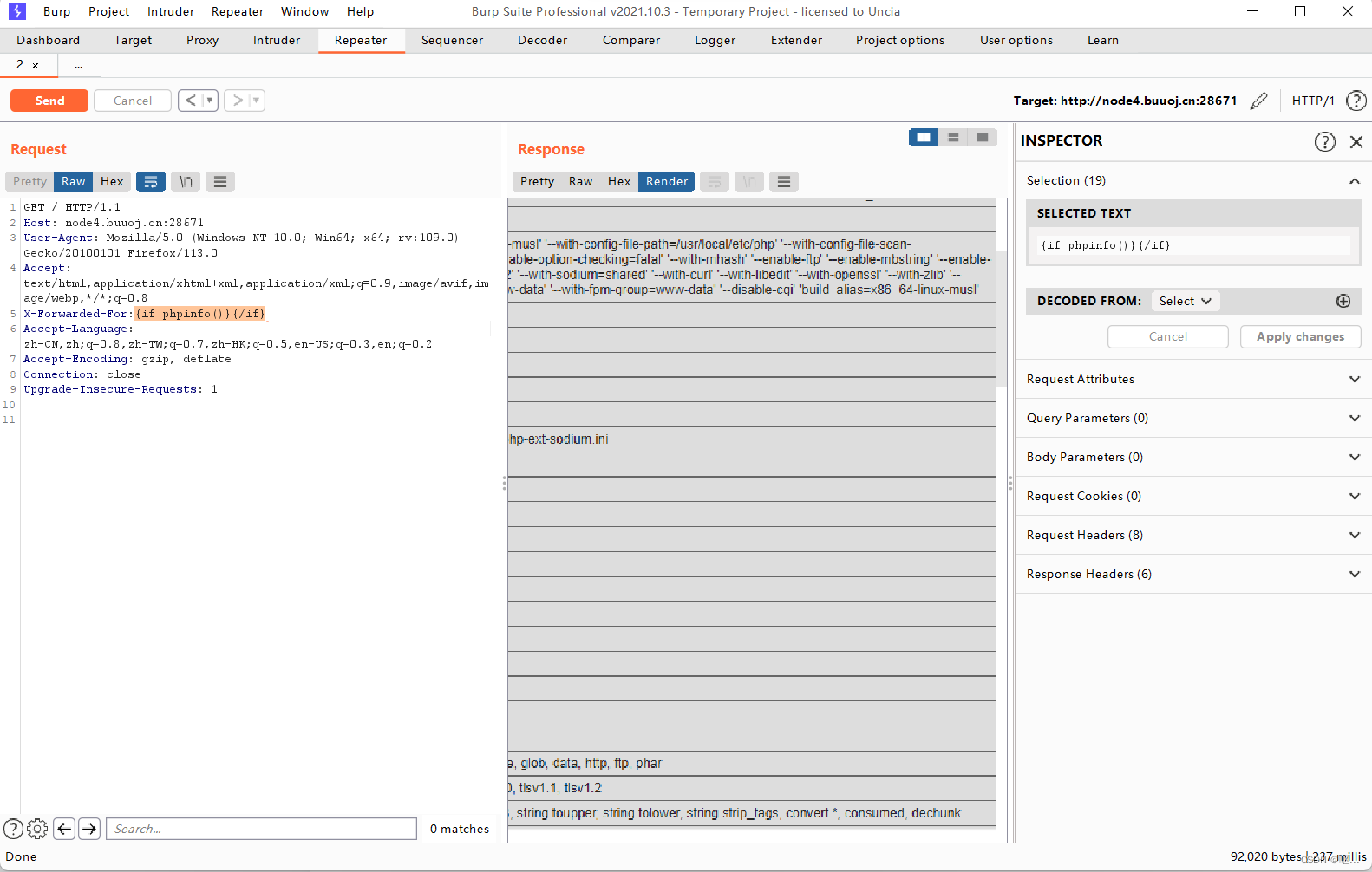Open the Burp menu
The height and width of the screenshot is (872, 1372).
(x=57, y=11)
